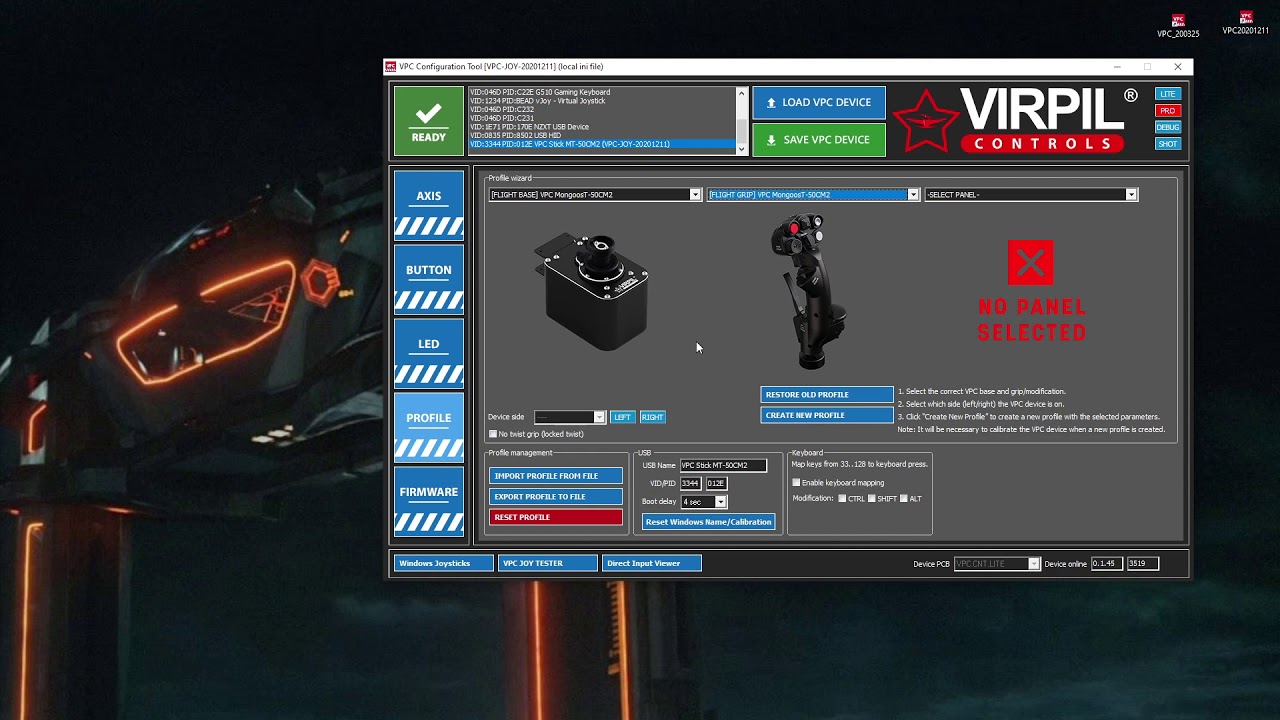Set device side to LEFT
This screenshot has height=720, width=1280.
[x=622, y=417]
